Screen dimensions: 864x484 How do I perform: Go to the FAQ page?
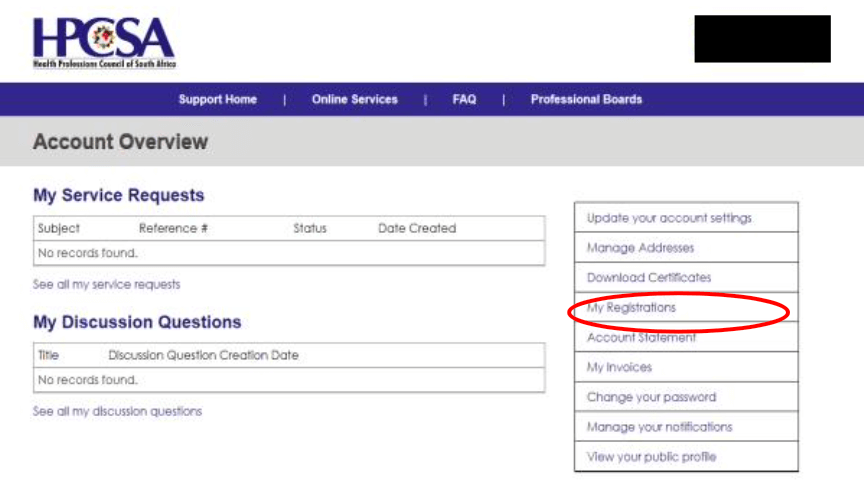[464, 99]
